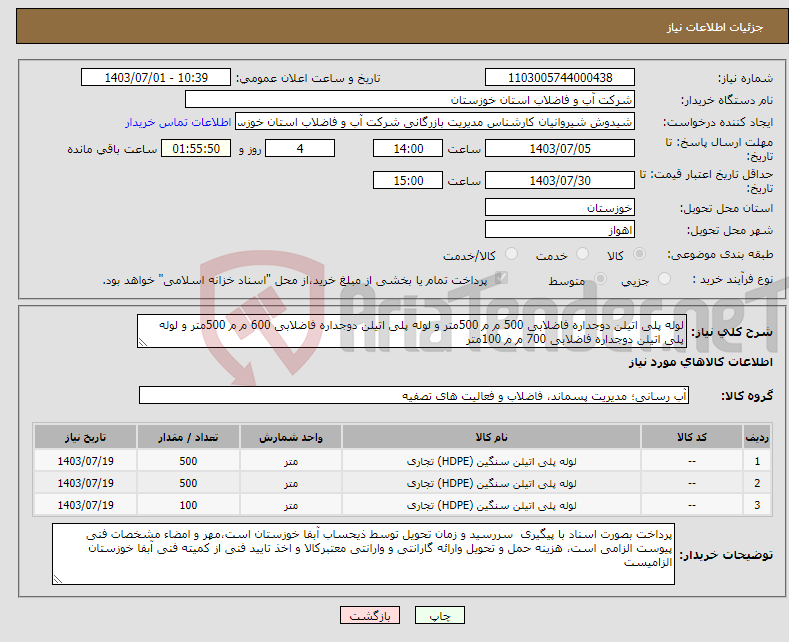Click the تاریخ نیاز column header
Viewport: 789px width, 642px height.
pyautogui.click(x=85, y=437)
